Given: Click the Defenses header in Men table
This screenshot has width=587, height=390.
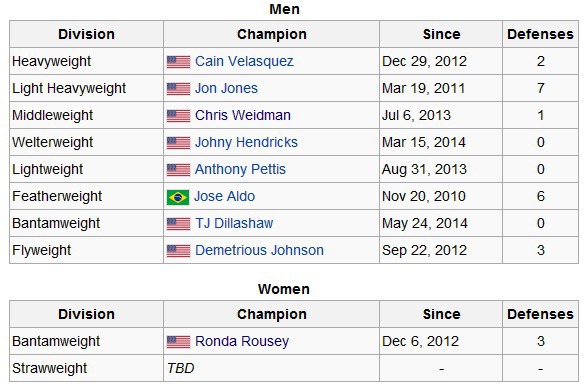Looking at the screenshot, I should tap(540, 34).
